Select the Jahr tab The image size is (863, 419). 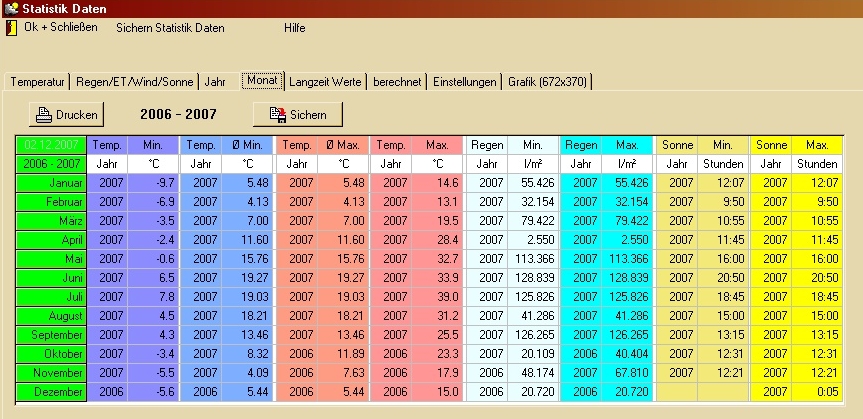215,82
